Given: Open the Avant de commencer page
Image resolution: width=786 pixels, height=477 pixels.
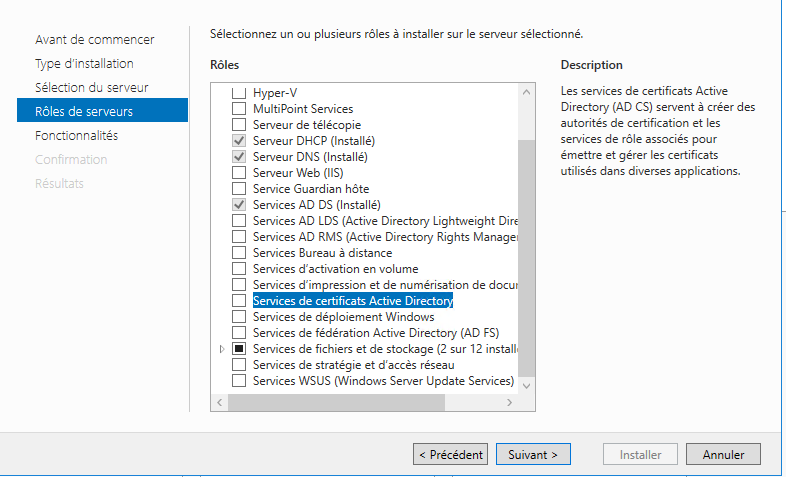Looking at the screenshot, I should [95, 40].
